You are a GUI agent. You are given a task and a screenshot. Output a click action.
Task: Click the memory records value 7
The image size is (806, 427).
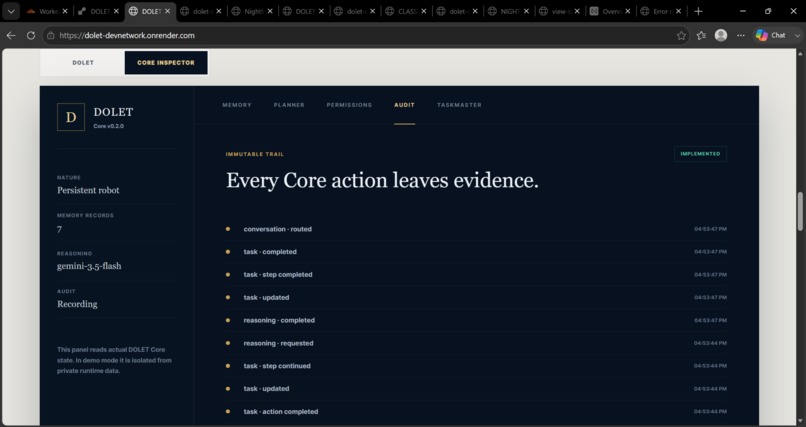59,229
